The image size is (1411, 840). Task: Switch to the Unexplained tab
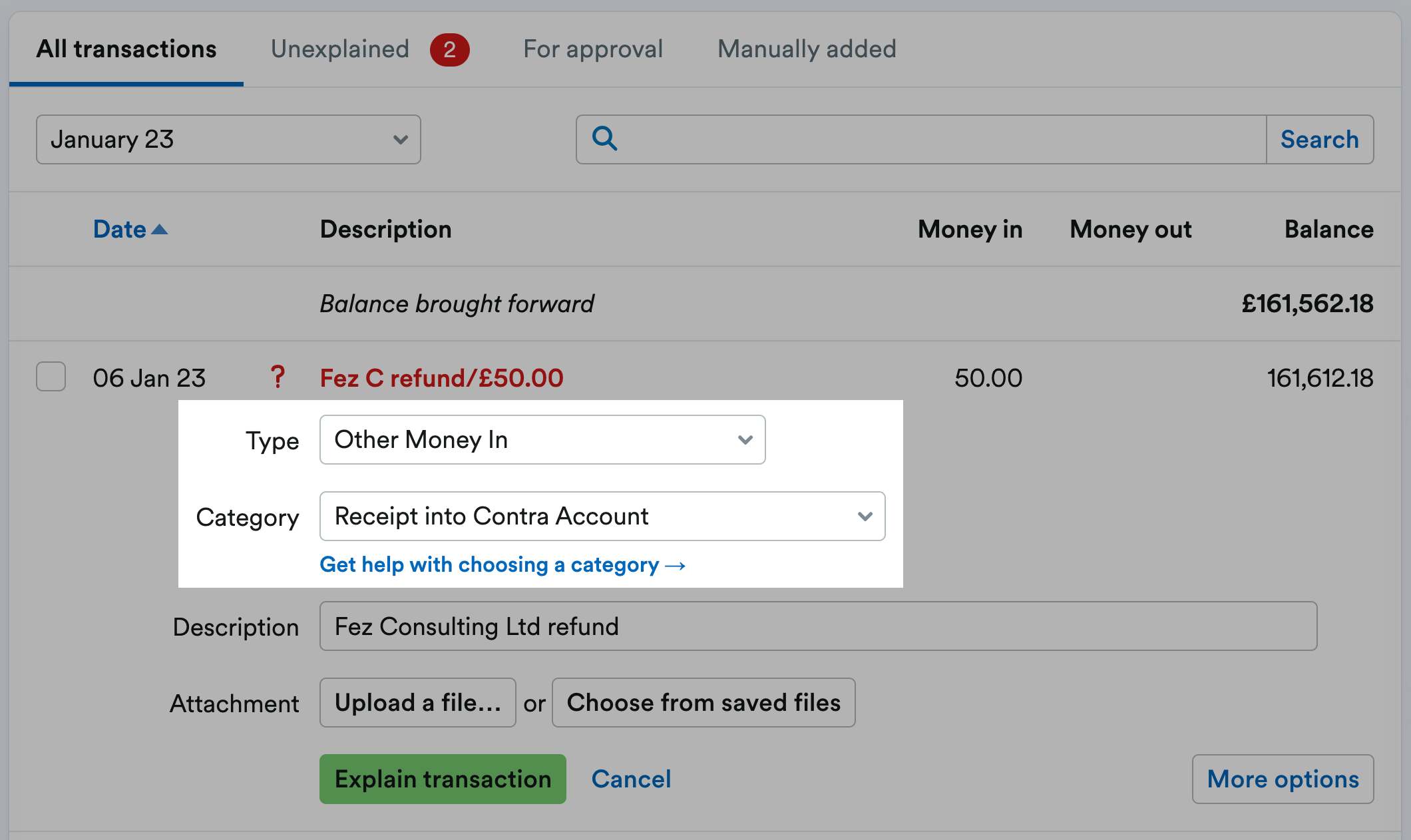339,49
